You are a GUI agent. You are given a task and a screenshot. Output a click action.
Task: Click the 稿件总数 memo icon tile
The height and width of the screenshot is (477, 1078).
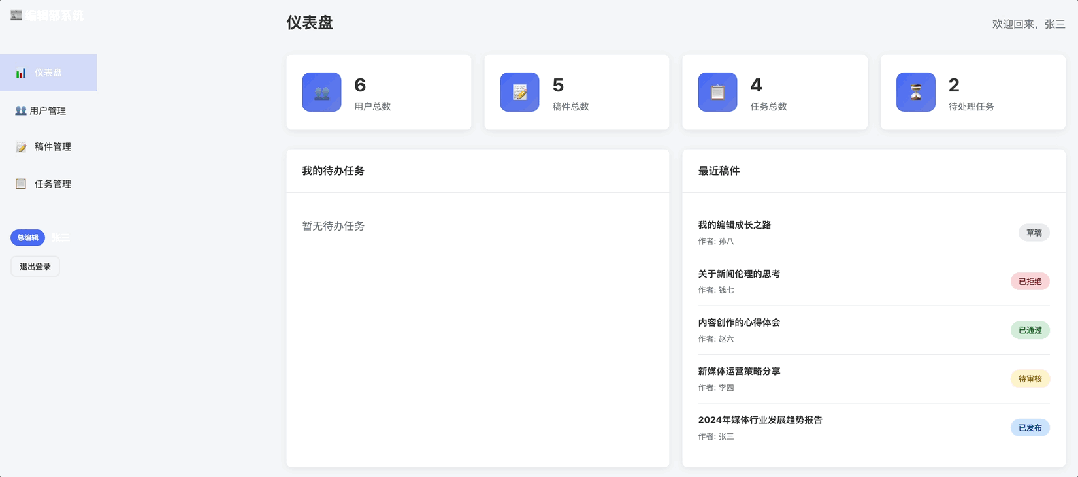click(519, 92)
